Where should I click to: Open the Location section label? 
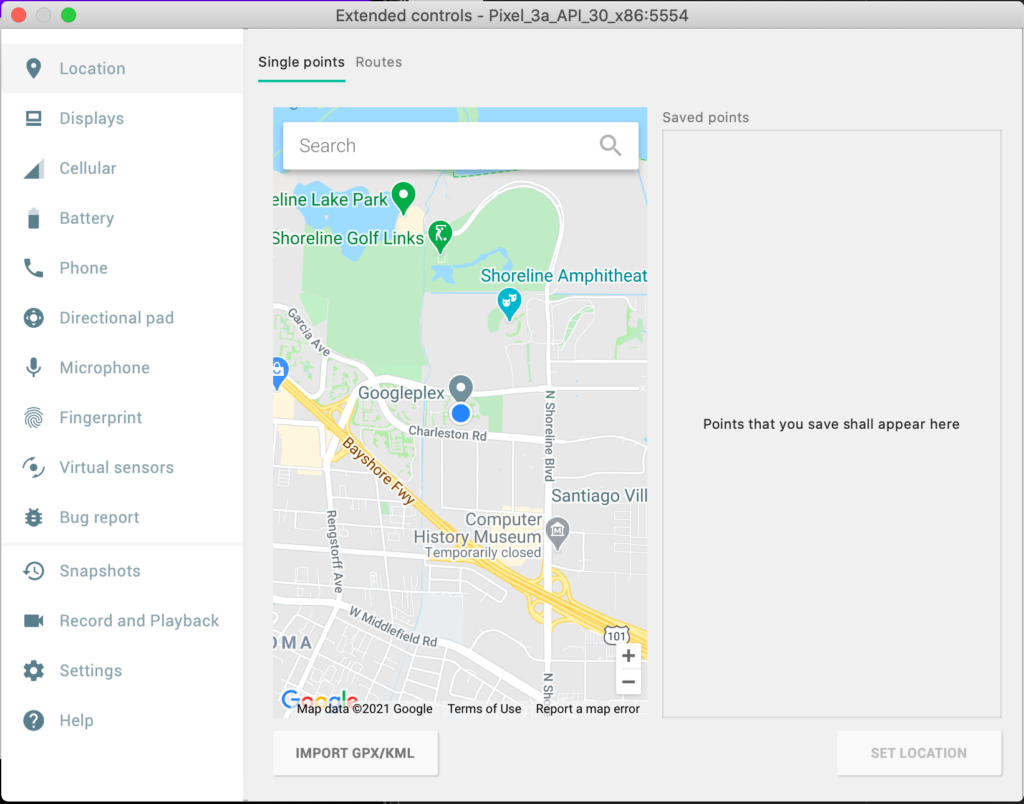click(92, 69)
